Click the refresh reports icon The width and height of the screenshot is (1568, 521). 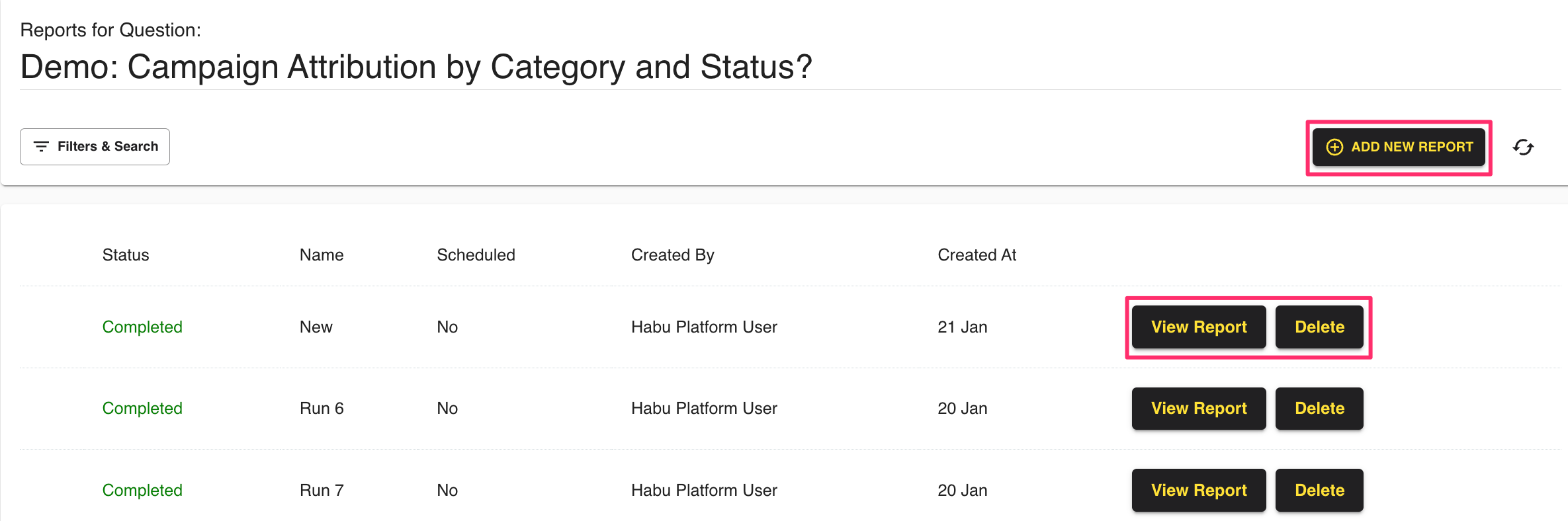click(x=1523, y=147)
